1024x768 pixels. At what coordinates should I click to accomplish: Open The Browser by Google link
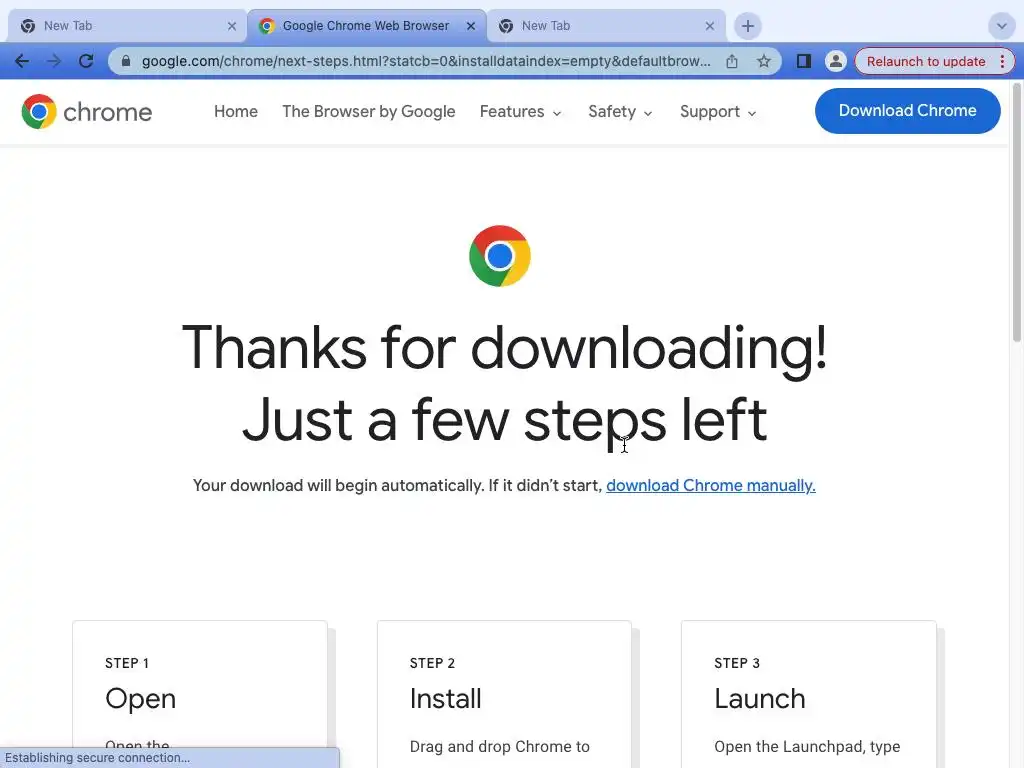coord(368,112)
